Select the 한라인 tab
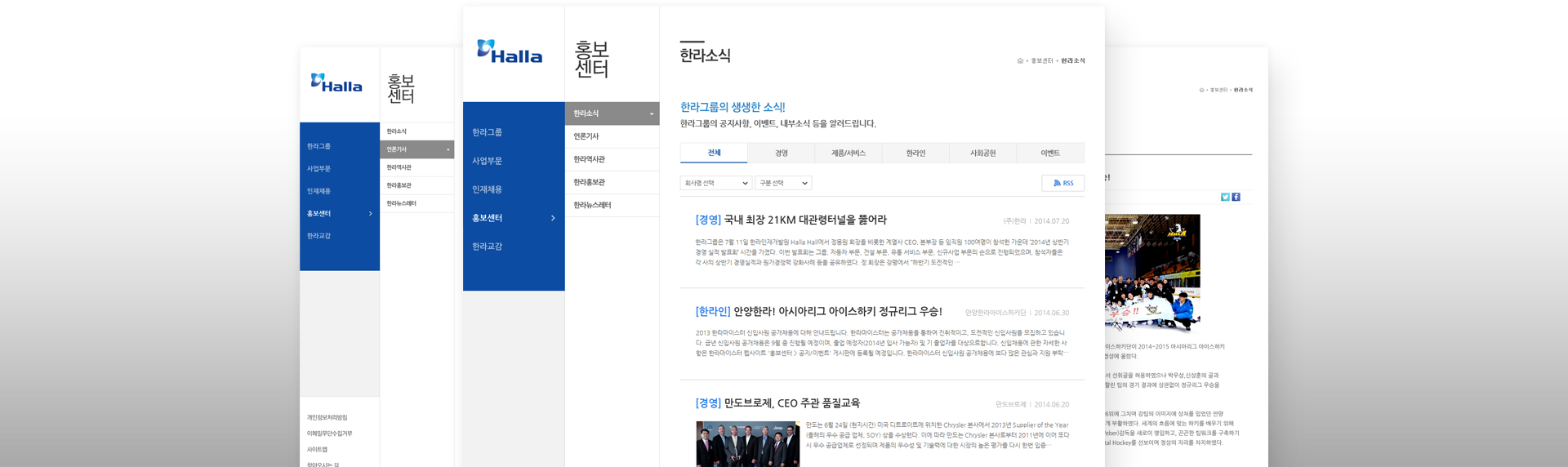The height and width of the screenshot is (467, 1568). click(915, 153)
